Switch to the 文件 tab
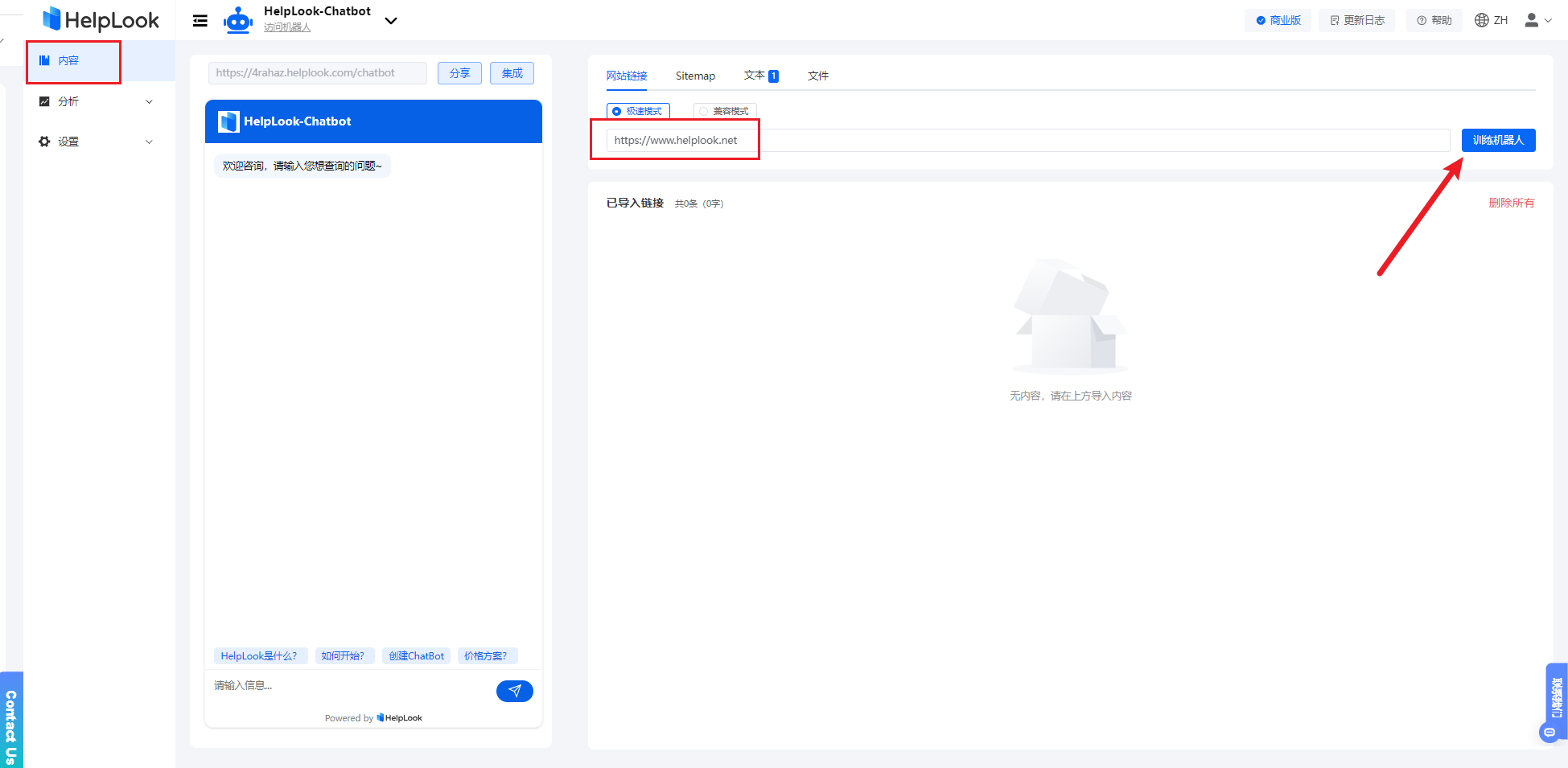 point(817,75)
